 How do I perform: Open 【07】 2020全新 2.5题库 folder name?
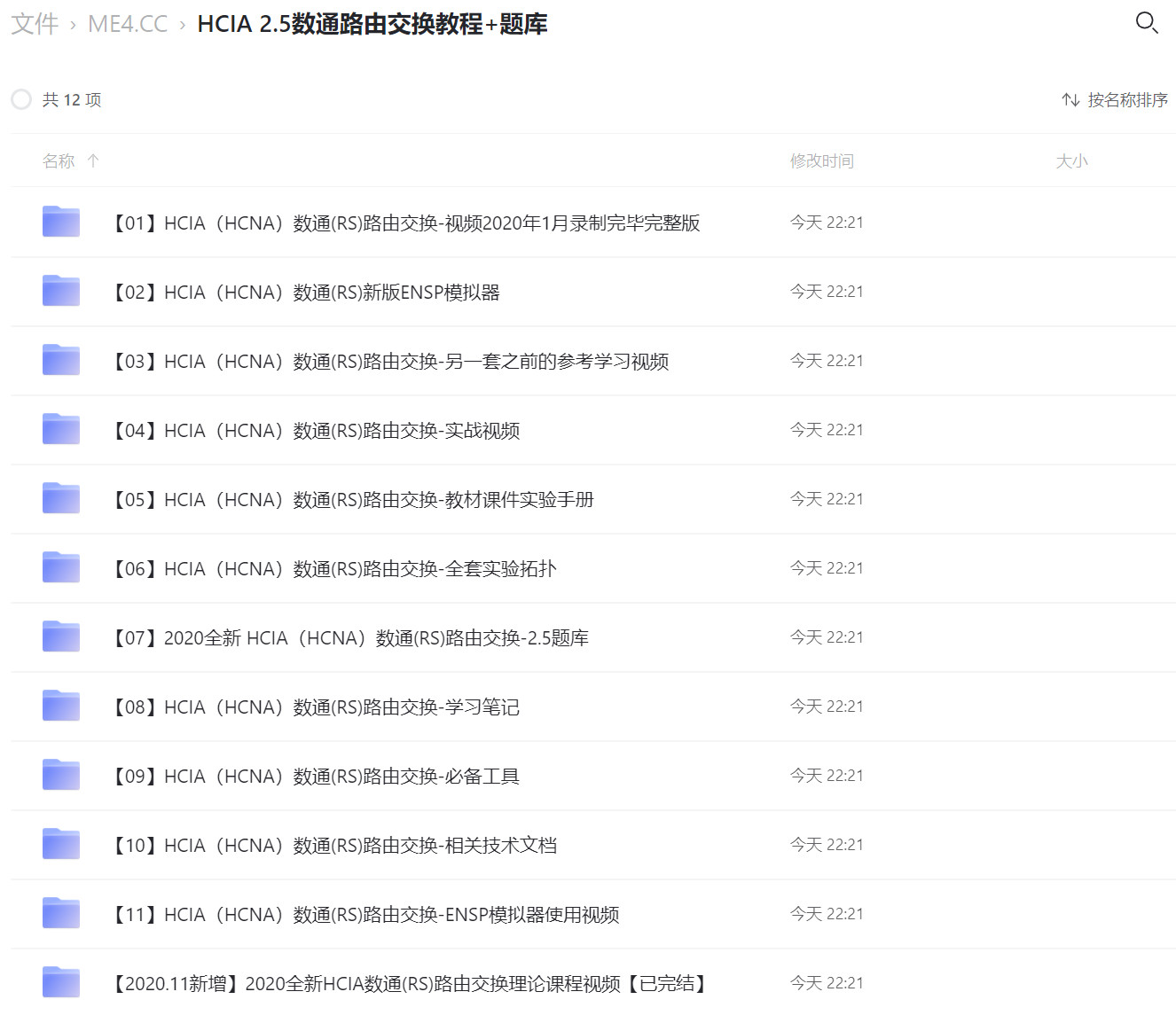pos(349,638)
